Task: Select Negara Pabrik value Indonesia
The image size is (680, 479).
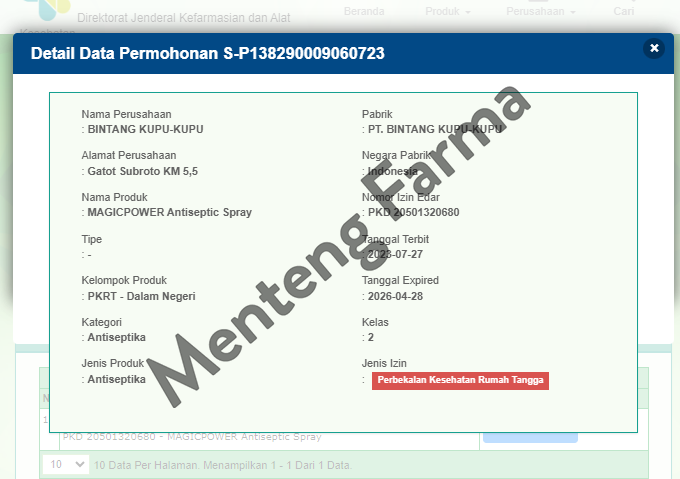Action: 392,171
